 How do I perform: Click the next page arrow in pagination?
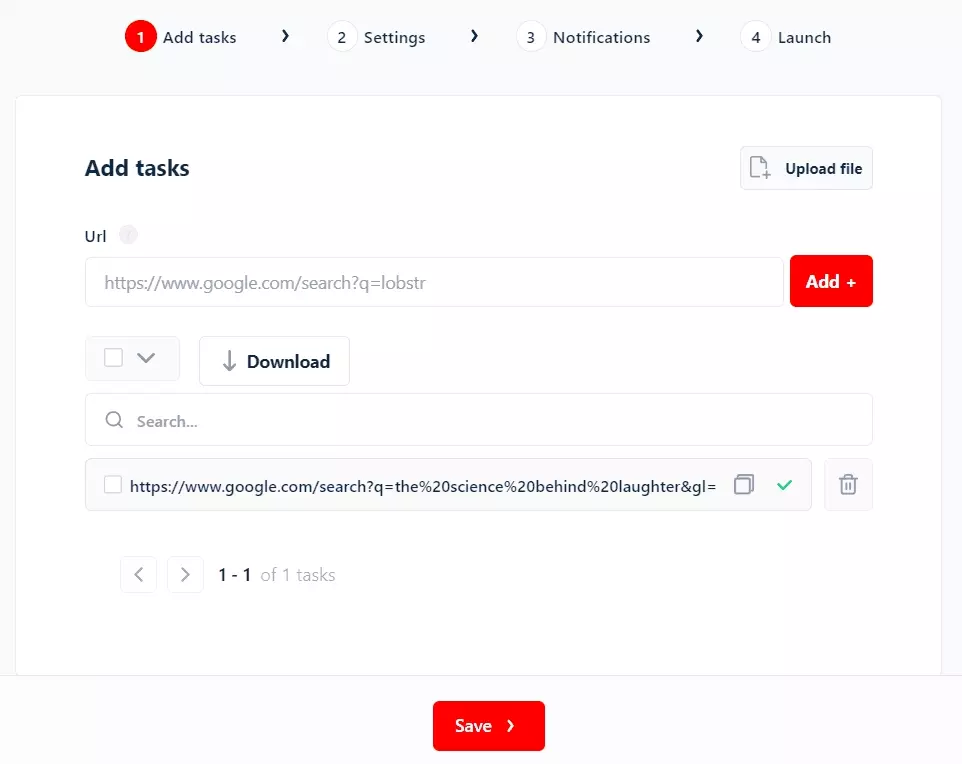point(185,574)
